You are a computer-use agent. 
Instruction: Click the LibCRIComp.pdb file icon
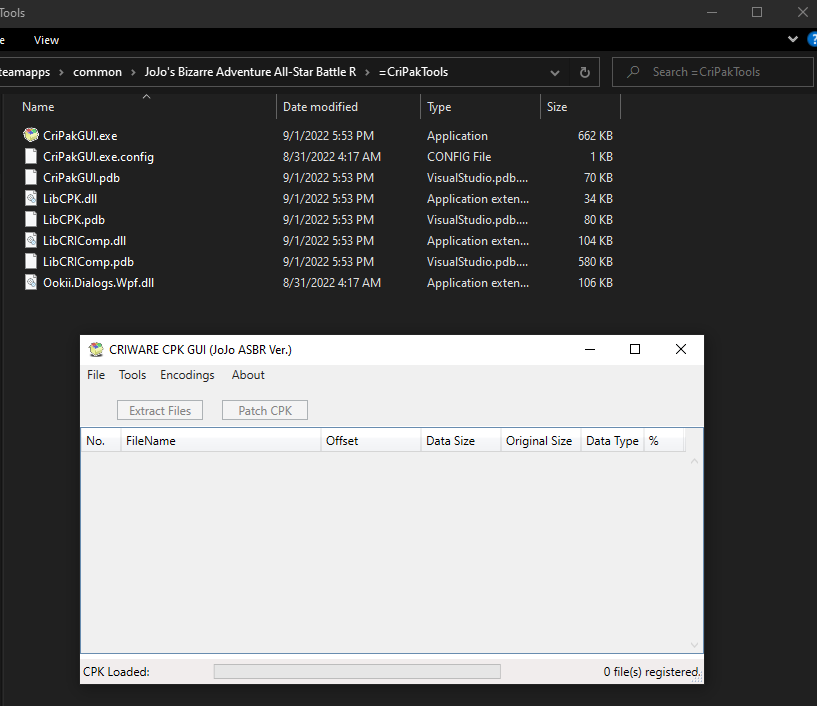(31, 262)
